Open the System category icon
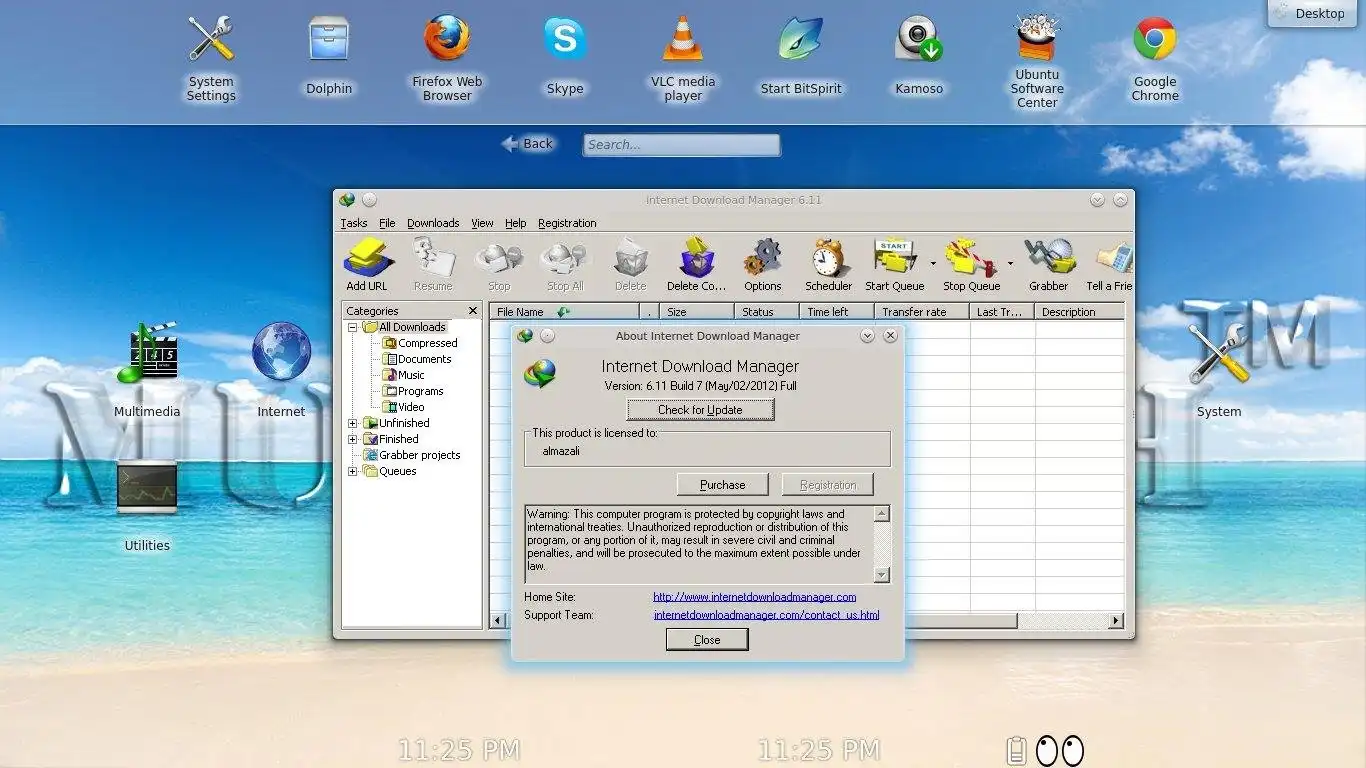Image resolution: width=1366 pixels, height=768 pixels. 1219,354
